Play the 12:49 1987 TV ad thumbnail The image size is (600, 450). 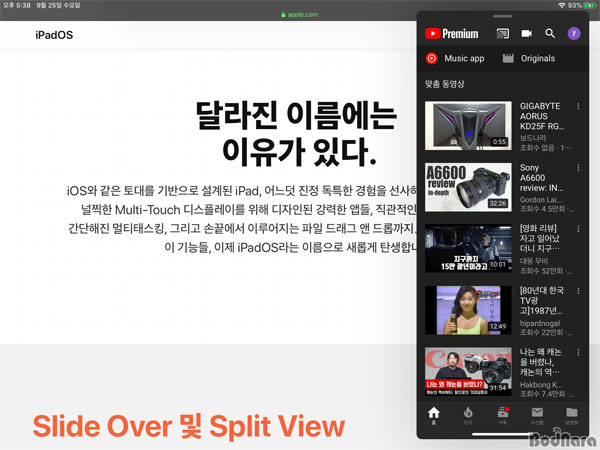pos(468,310)
